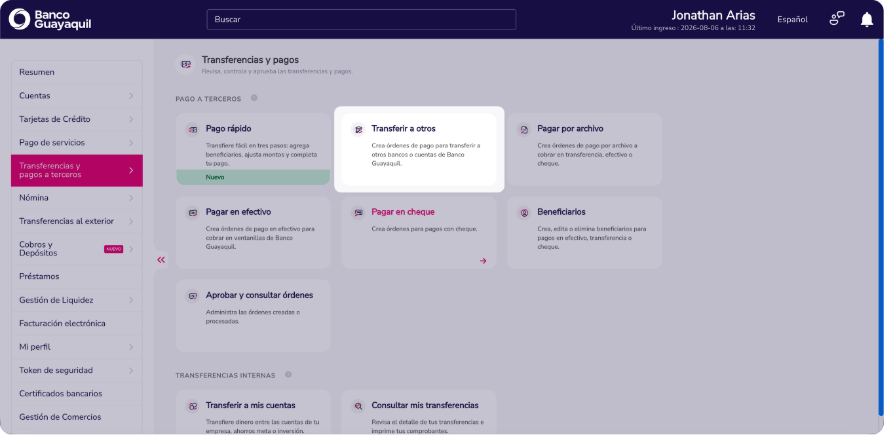This screenshot has height=435, width=885.
Task: Open Facturación electrónica in the sidebar
Action: 77,323
